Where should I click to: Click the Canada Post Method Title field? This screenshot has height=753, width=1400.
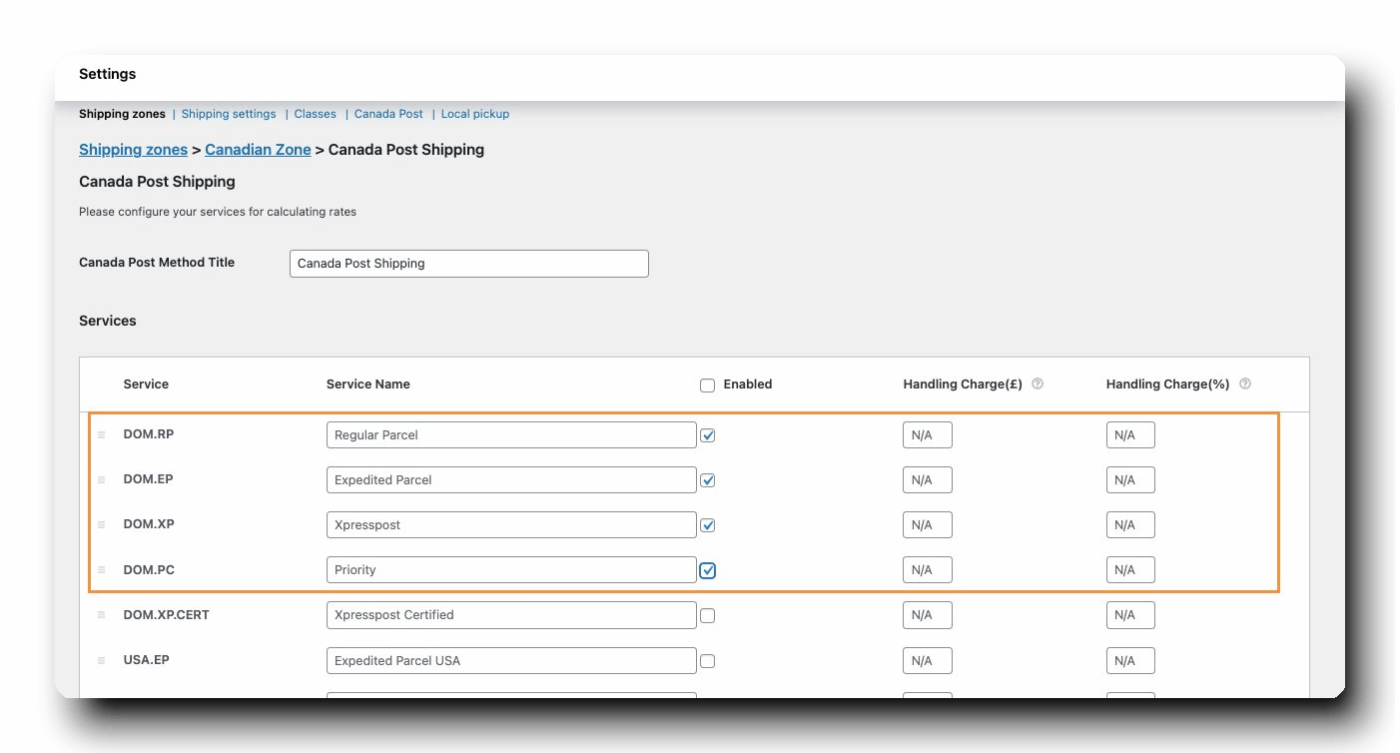pos(469,264)
